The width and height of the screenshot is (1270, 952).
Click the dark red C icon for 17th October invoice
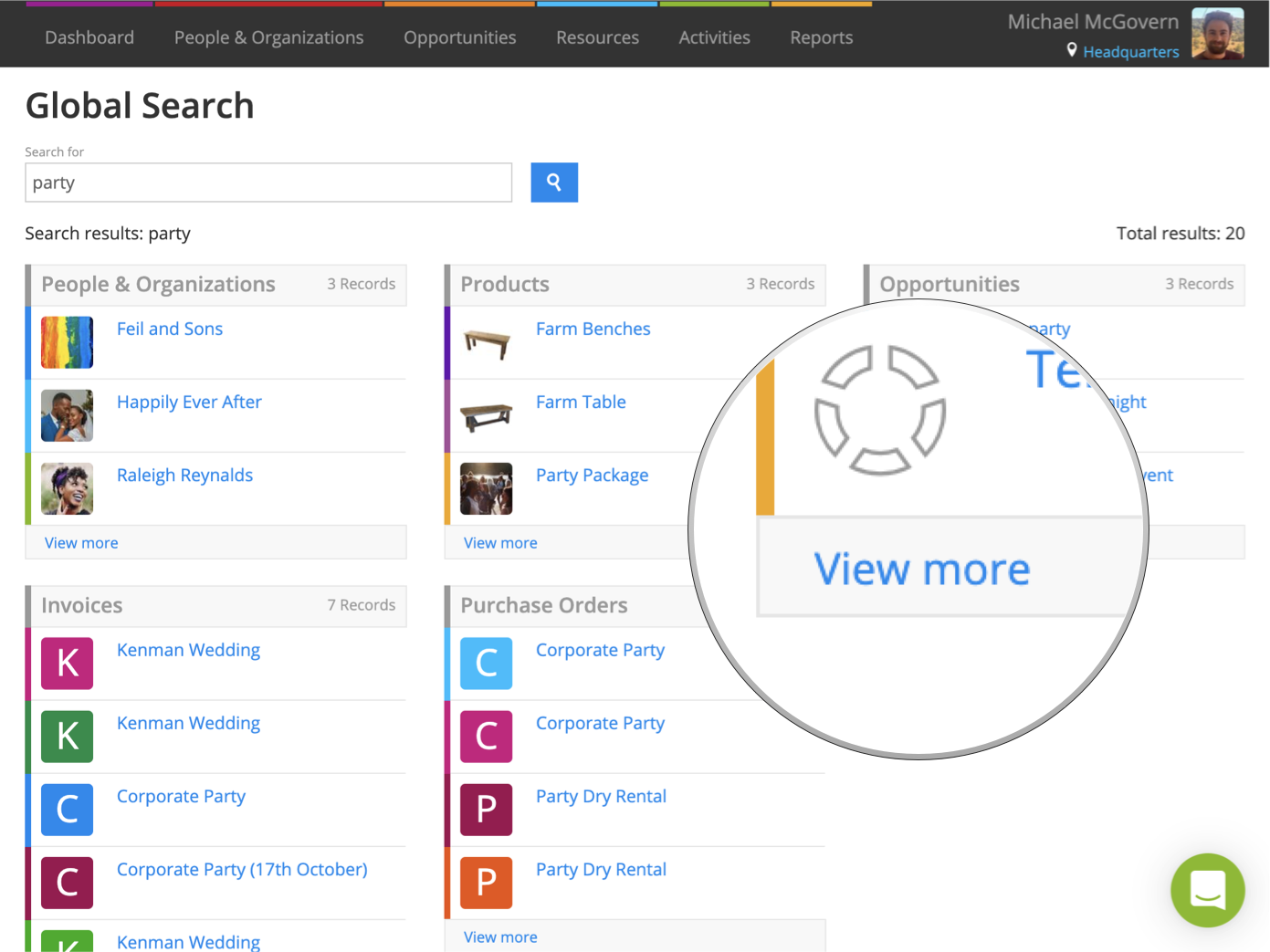pos(67,883)
